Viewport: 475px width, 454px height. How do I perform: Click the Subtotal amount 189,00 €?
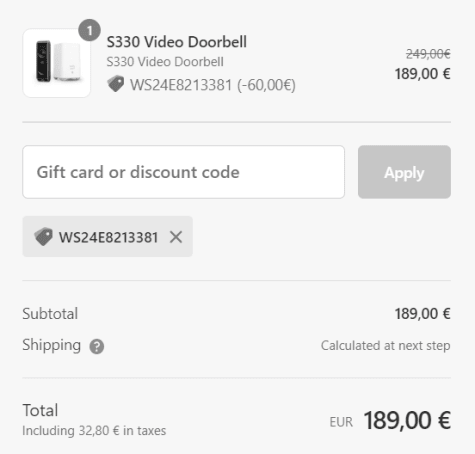pyautogui.click(x=423, y=314)
